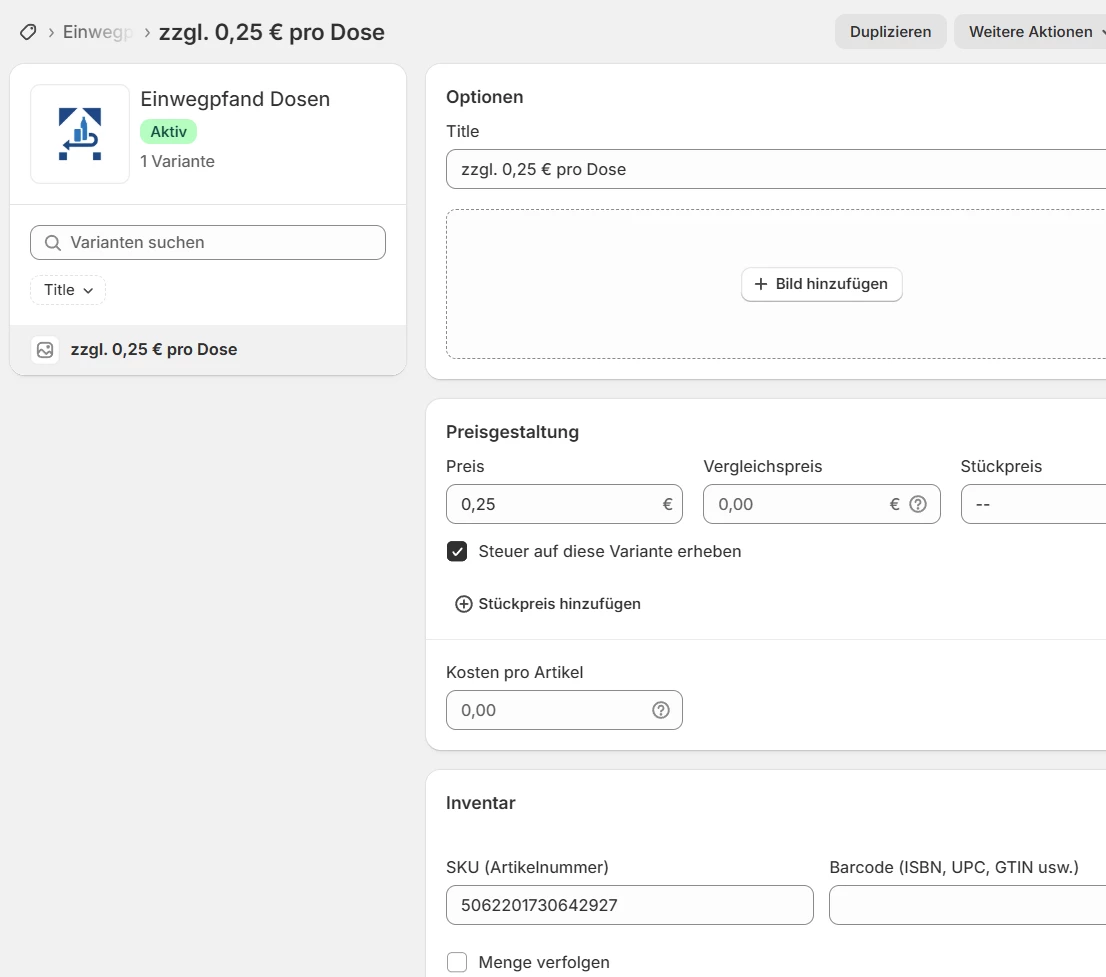This screenshot has width=1106, height=977.
Task: Click the plus icon on Bild hinzufügen
Action: [760, 284]
